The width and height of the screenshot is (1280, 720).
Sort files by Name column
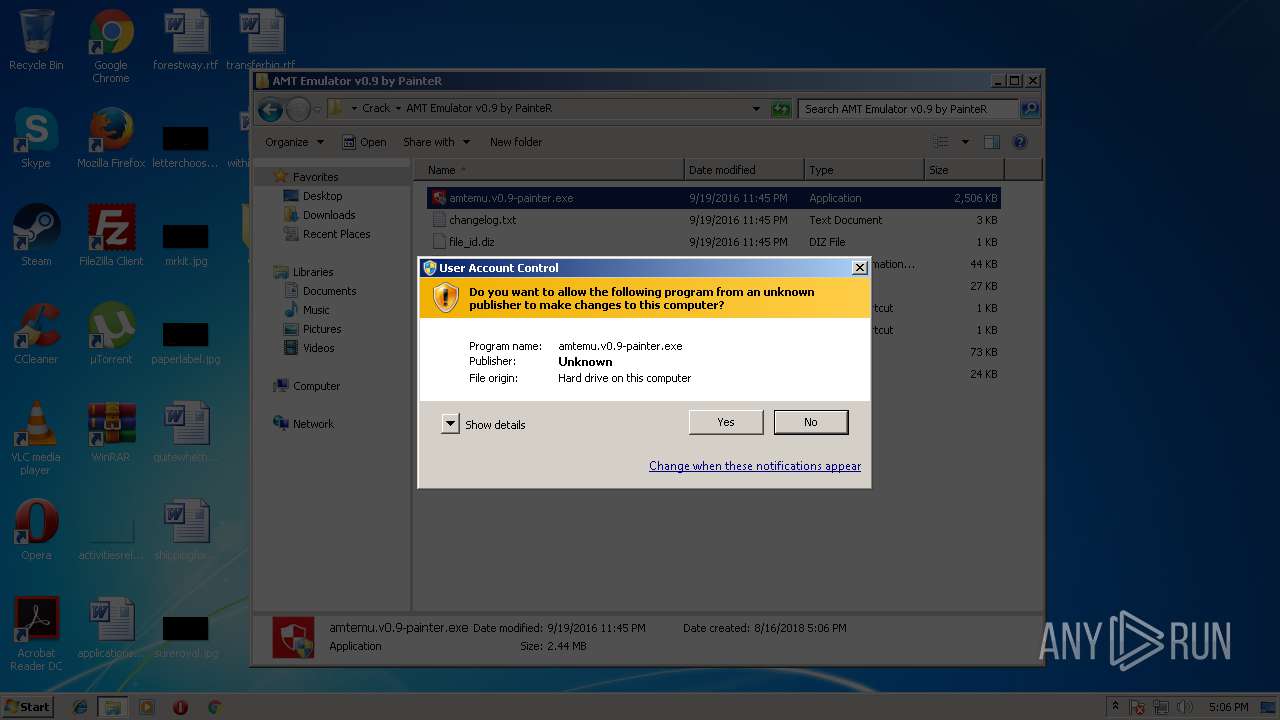click(549, 170)
